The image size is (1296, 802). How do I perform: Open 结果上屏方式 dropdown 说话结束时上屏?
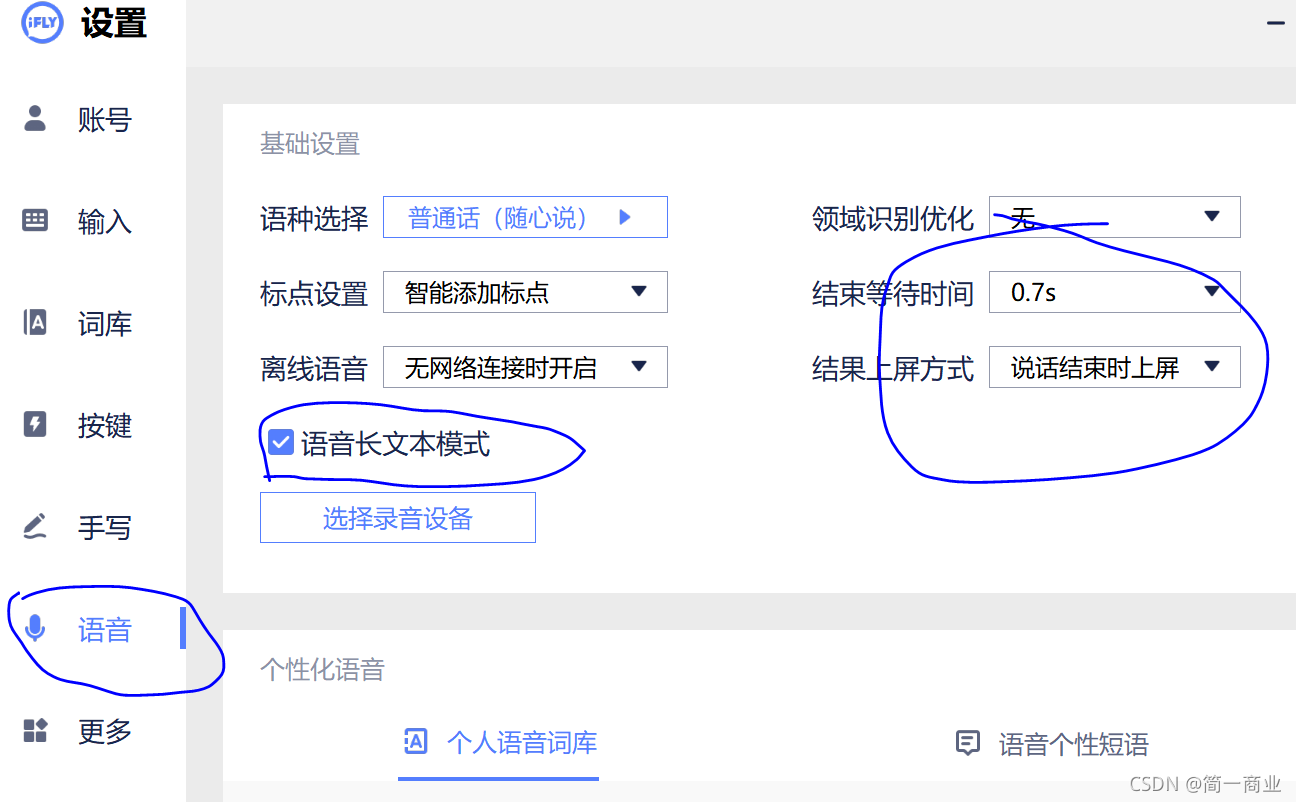1115,367
